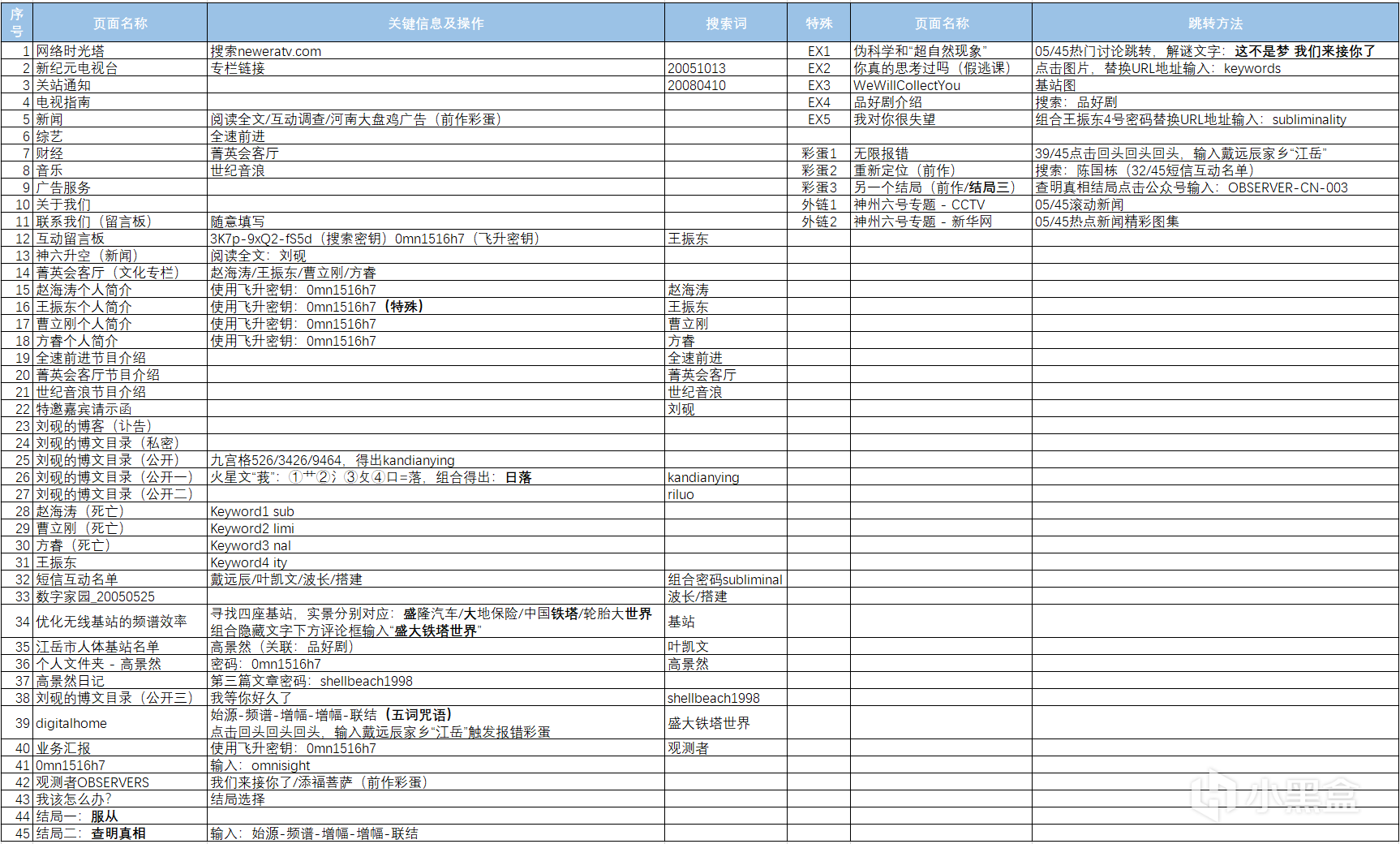
Task: Click the 彩蛋1 cell
Action: click(x=818, y=153)
